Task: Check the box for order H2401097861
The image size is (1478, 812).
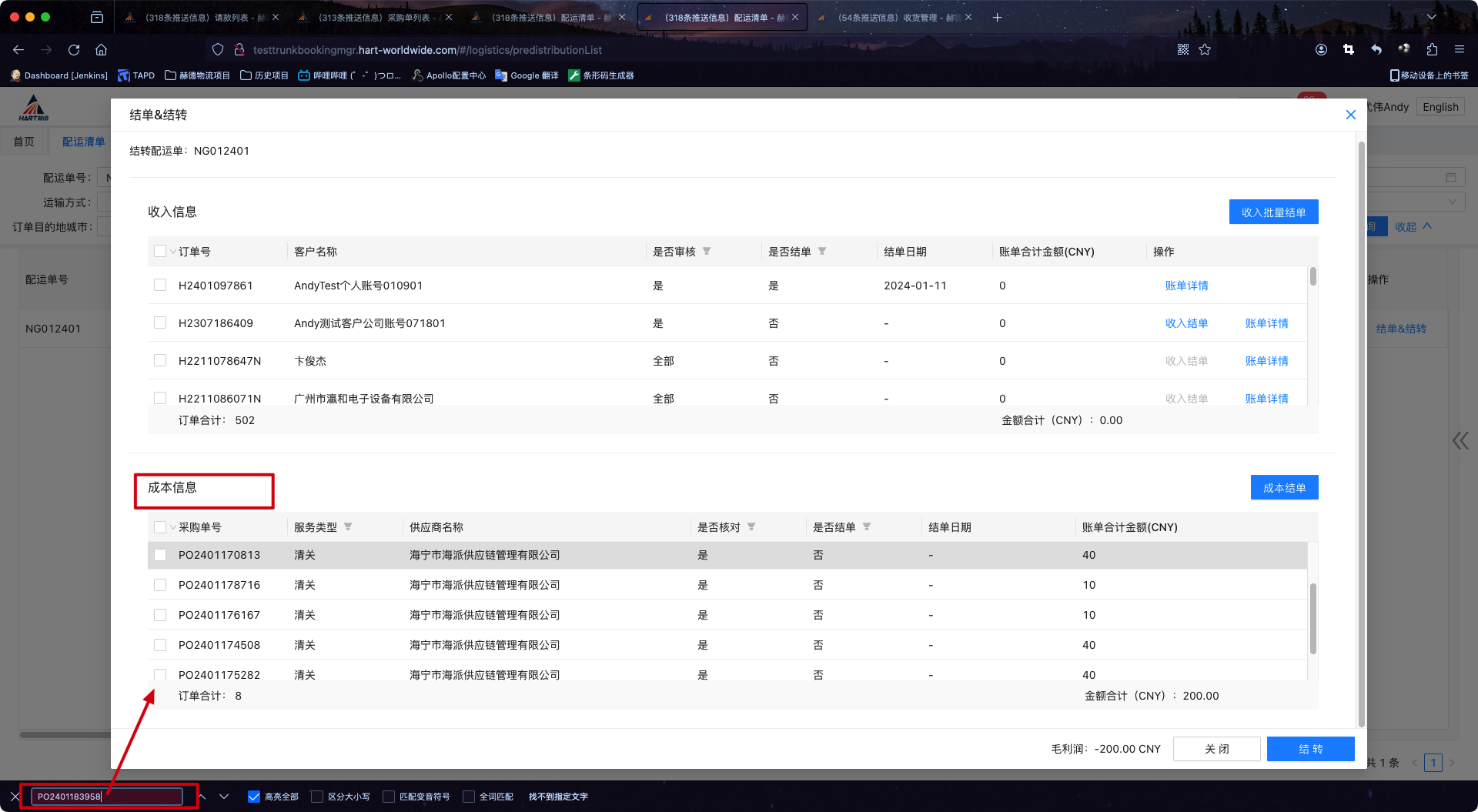Action: pos(160,286)
